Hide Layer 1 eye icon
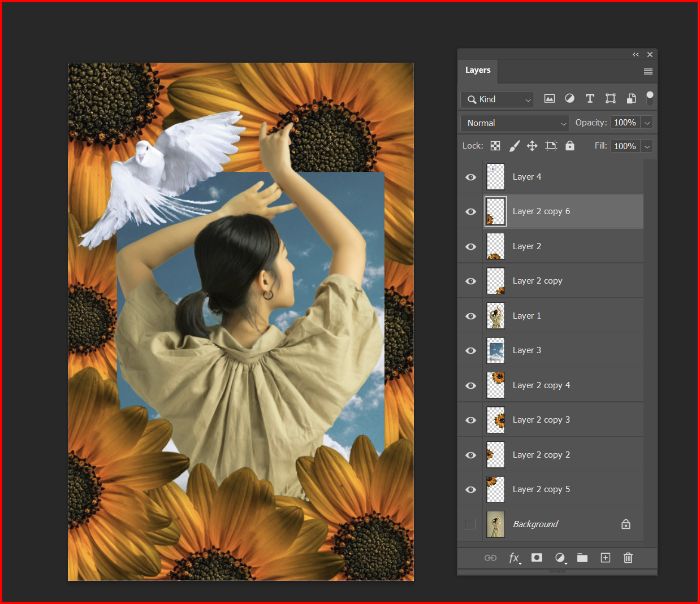Viewport: 700px width, 604px height. [x=471, y=316]
